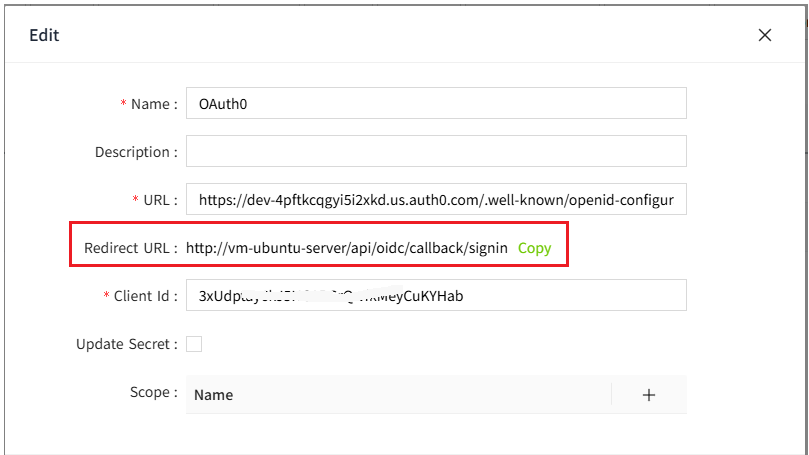Viewport: 809px width, 455px height.
Task: Click the Edit dialog title
Action: pyautogui.click(x=44, y=35)
